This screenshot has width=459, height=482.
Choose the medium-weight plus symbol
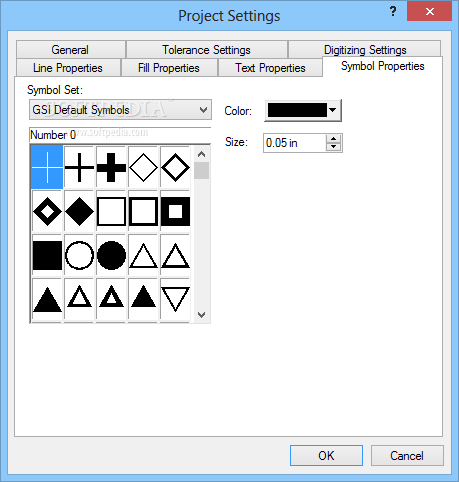tap(79, 167)
